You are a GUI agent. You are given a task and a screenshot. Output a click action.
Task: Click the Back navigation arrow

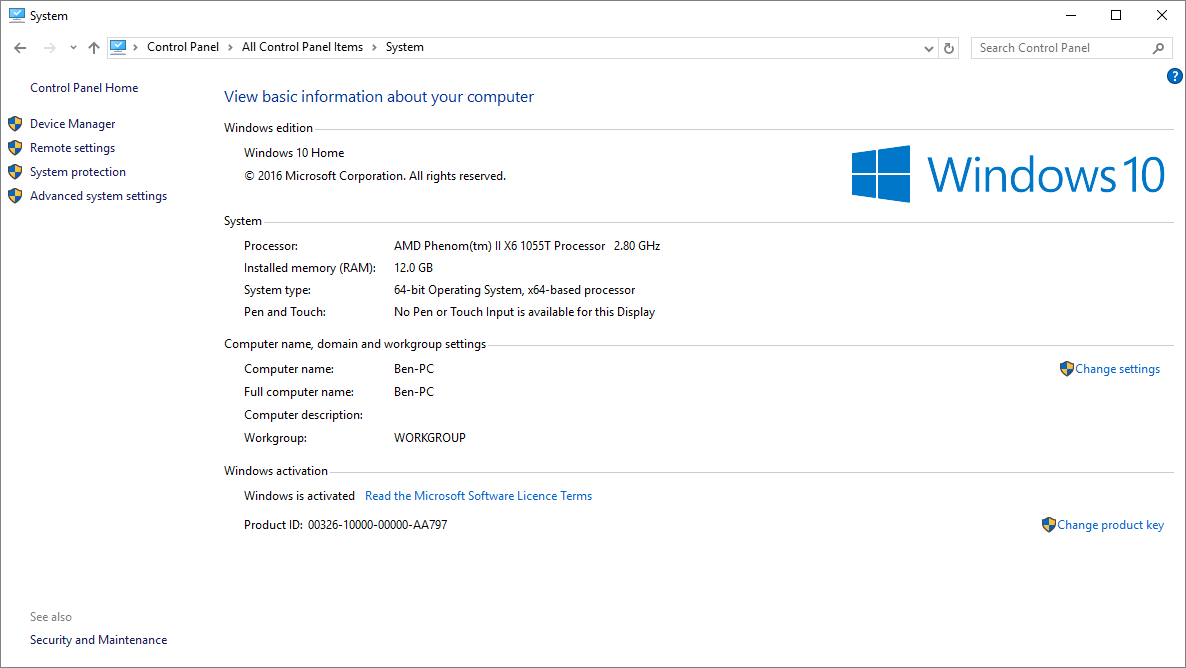coord(20,48)
